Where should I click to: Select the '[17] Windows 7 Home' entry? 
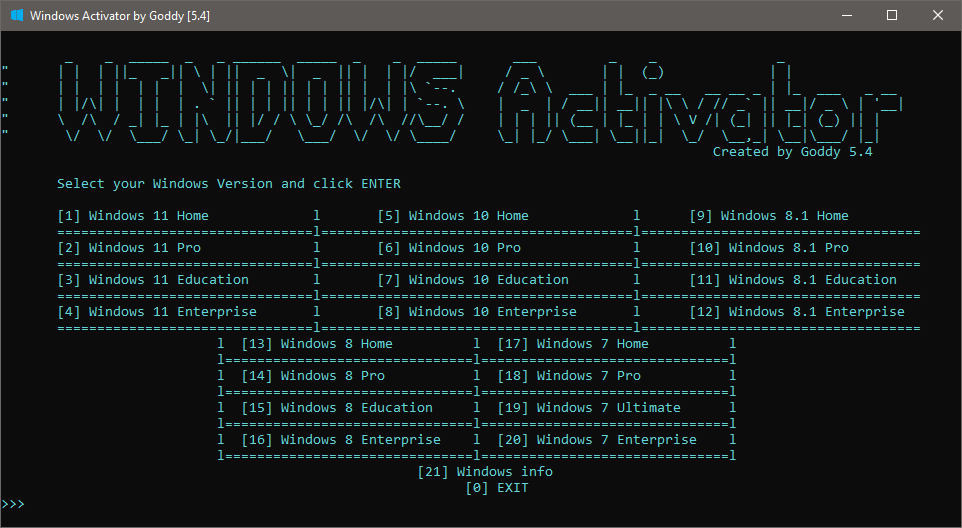(573, 343)
